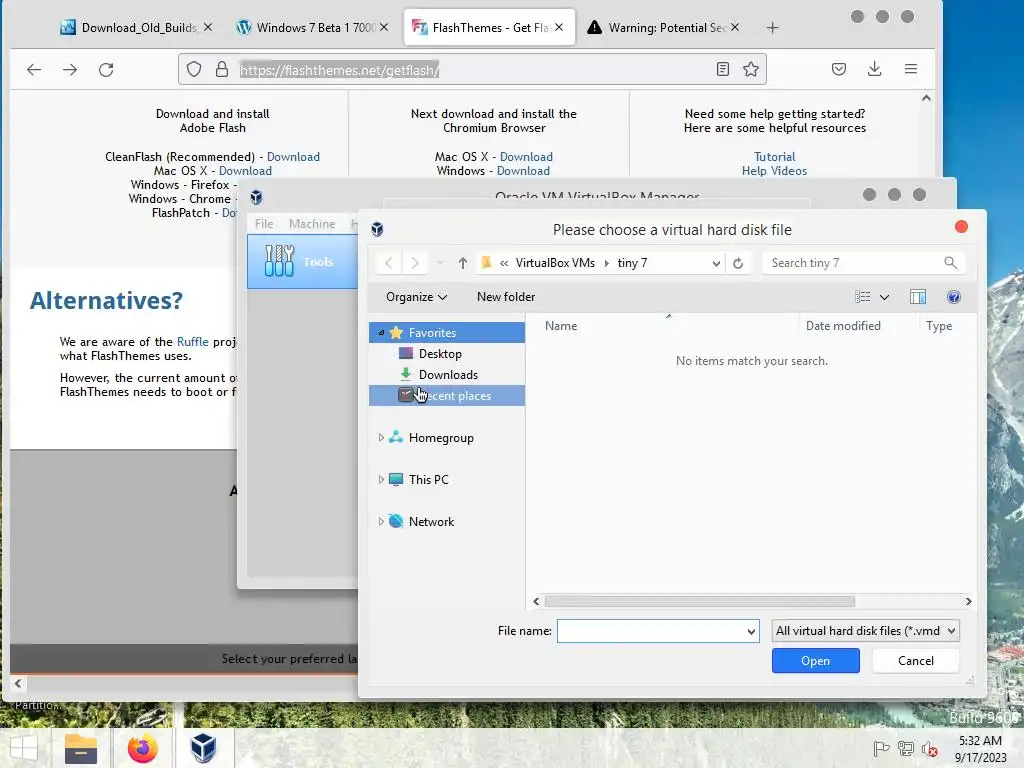1024x768 pixels.
Task: Click the New folder button
Action: pyautogui.click(x=506, y=297)
